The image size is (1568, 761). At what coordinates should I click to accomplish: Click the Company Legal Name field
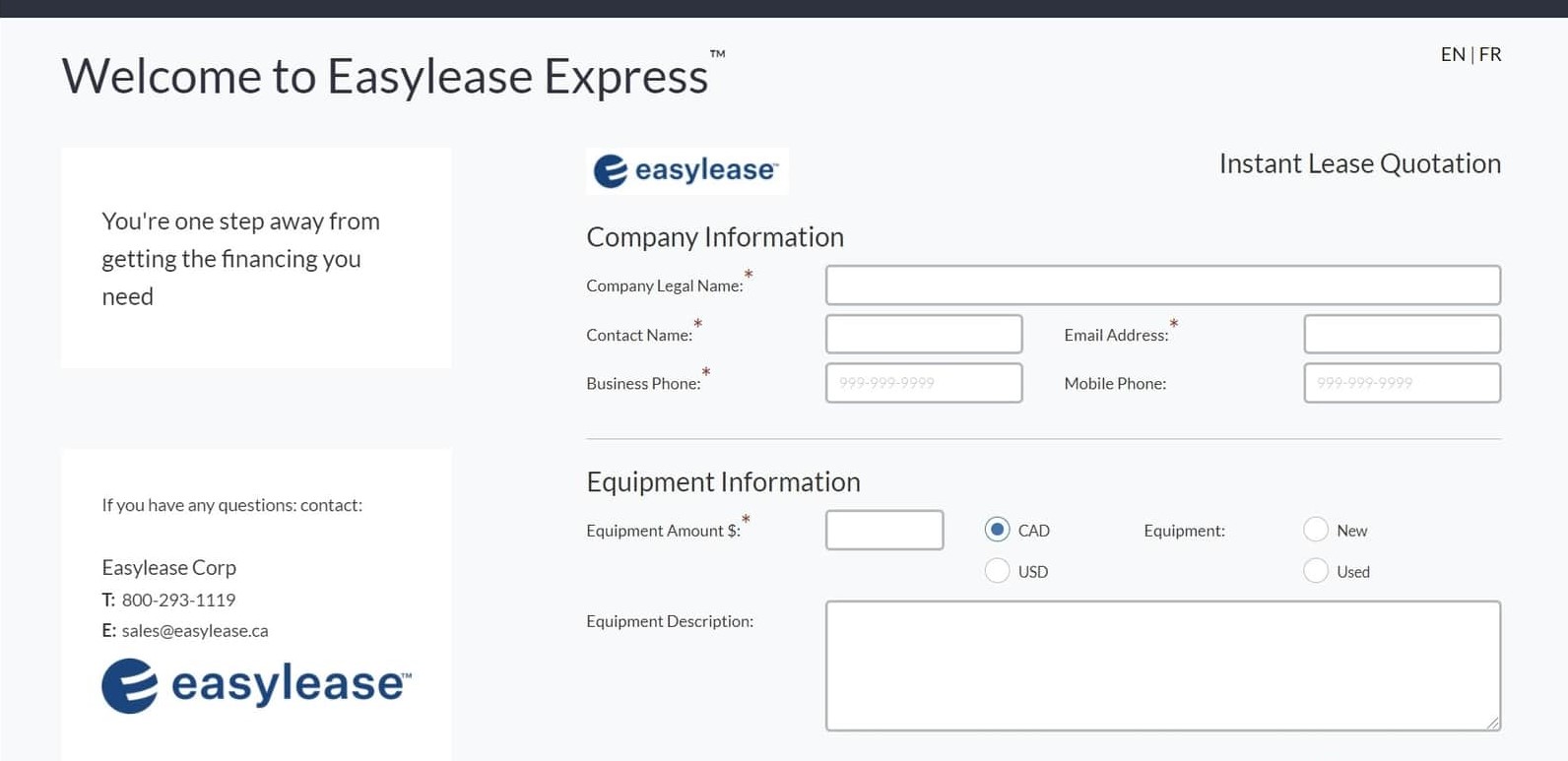1162,285
